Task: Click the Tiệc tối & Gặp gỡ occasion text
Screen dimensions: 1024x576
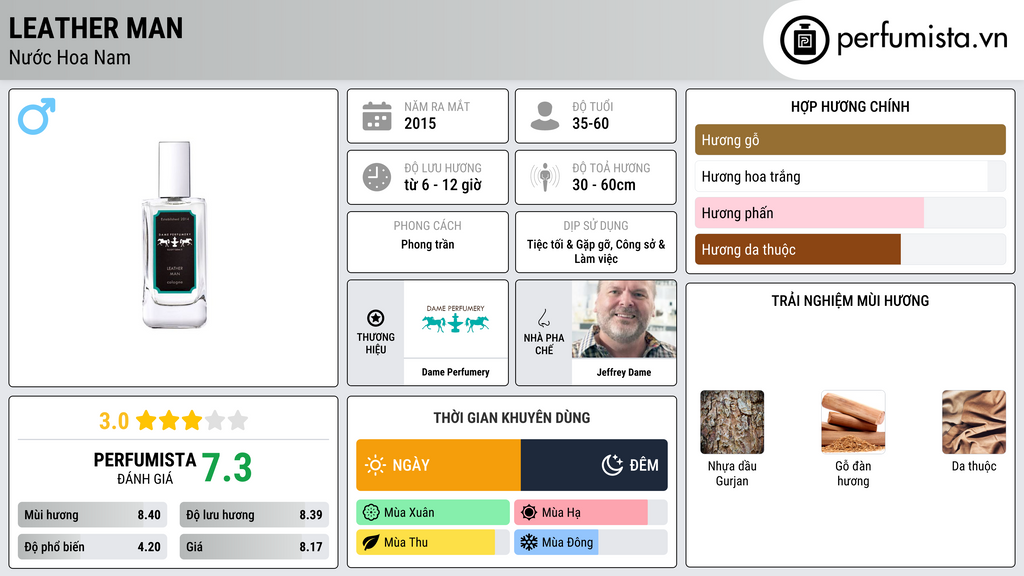Action: click(596, 251)
